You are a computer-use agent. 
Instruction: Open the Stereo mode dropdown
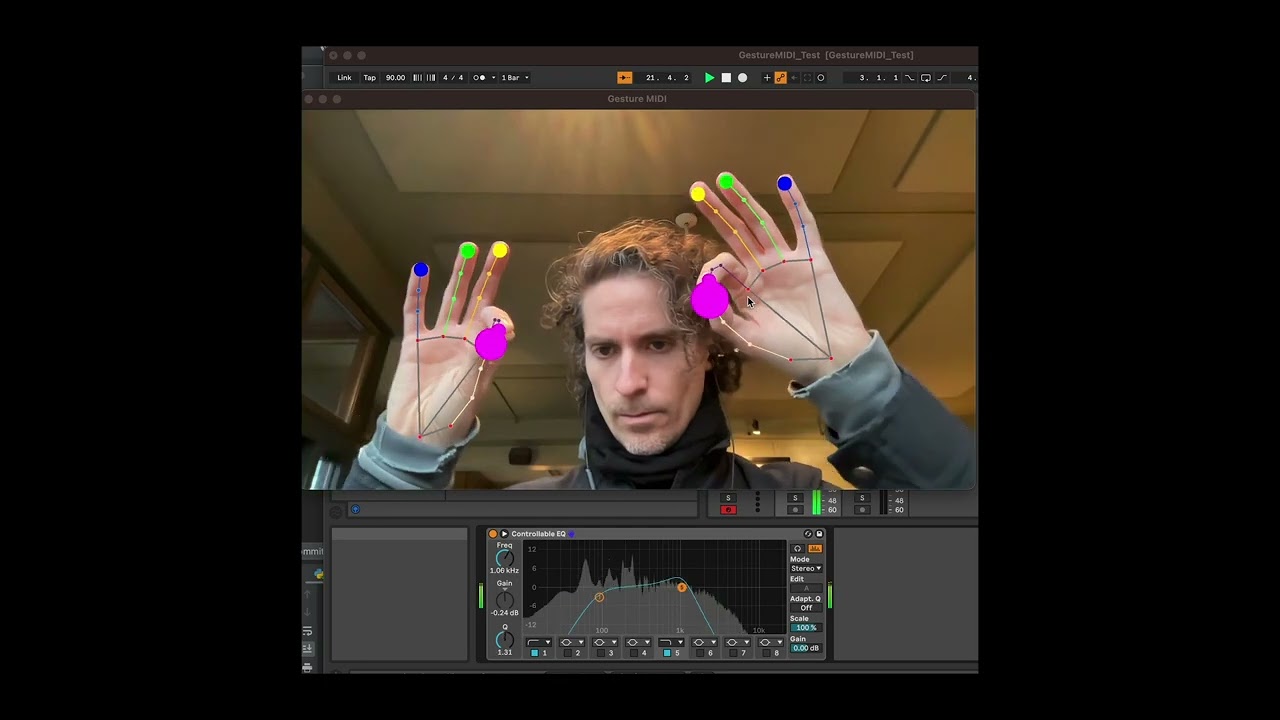[x=805, y=569]
